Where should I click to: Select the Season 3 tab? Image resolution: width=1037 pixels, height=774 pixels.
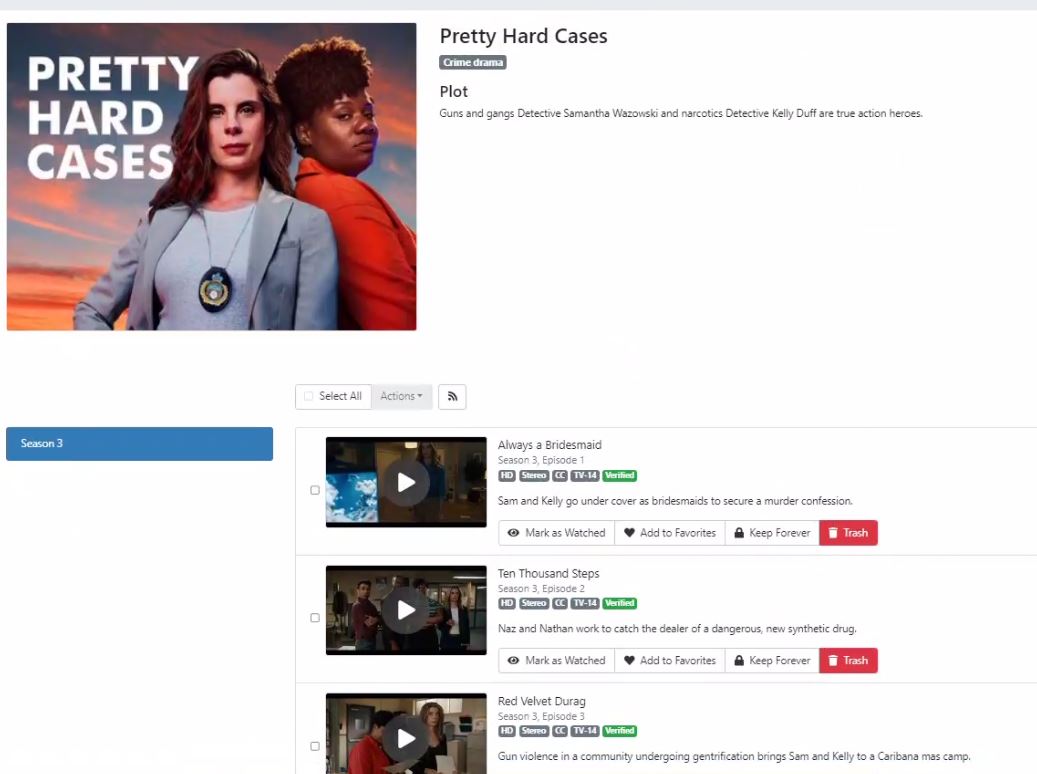pos(139,444)
